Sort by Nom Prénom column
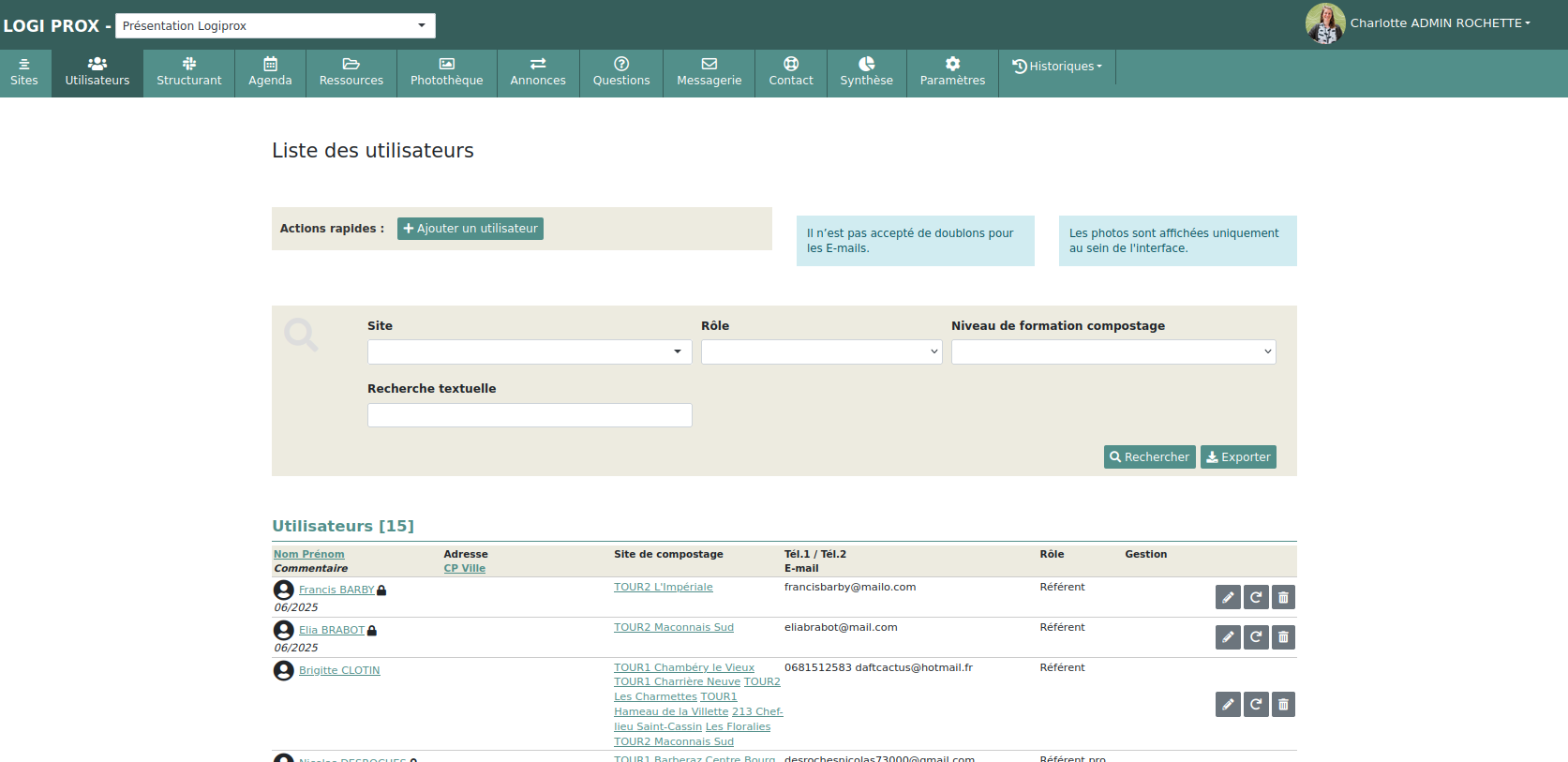 point(309,555)
